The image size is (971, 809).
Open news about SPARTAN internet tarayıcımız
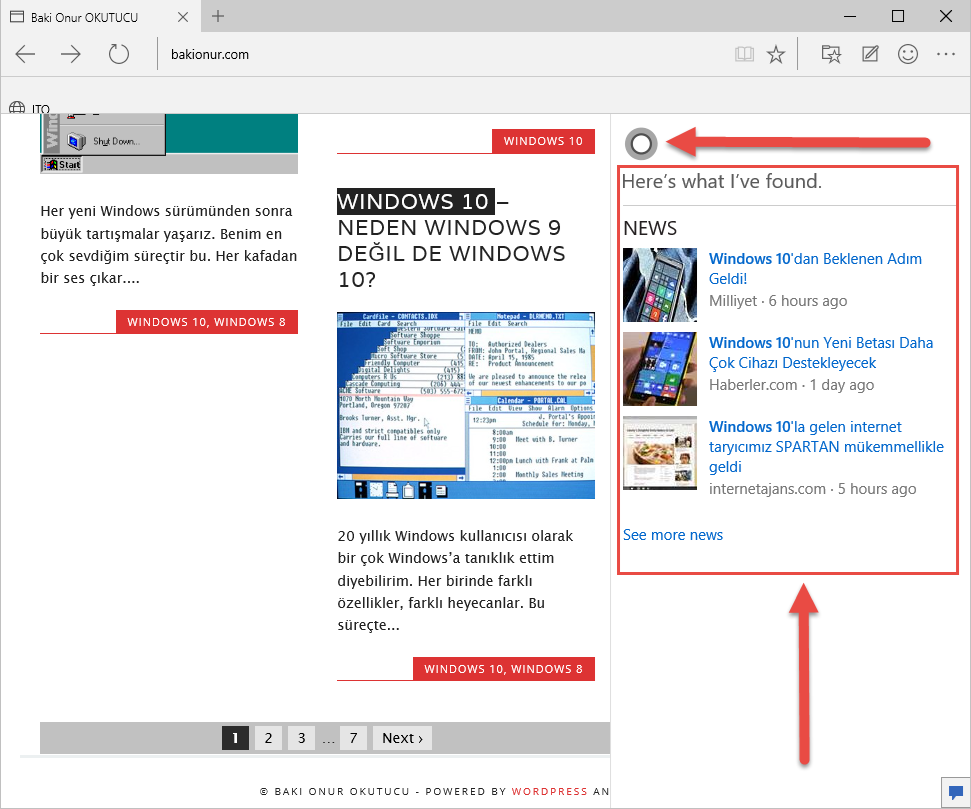(x=826, y=447)
